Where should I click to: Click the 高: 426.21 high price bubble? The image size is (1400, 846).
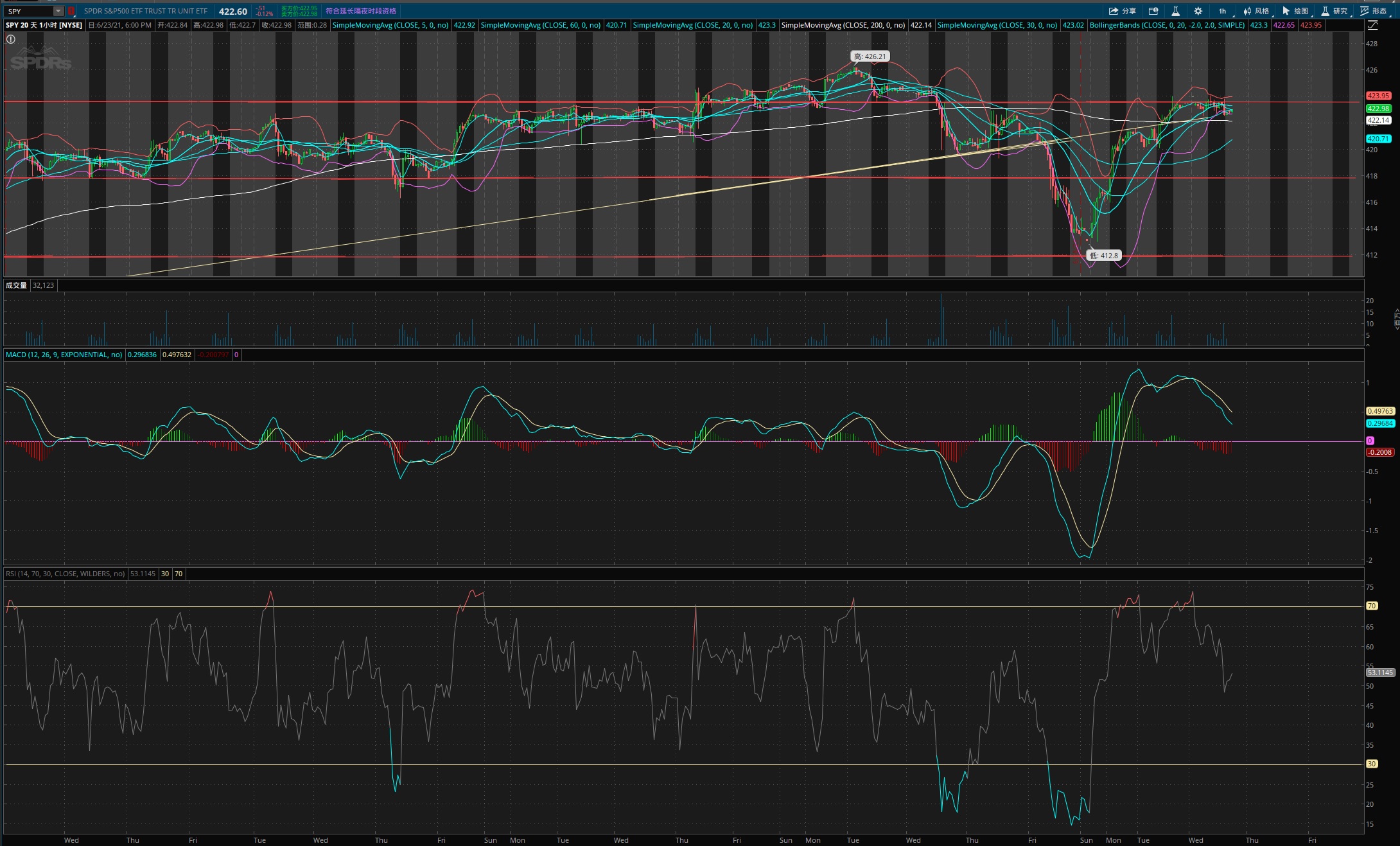[870, 57]
